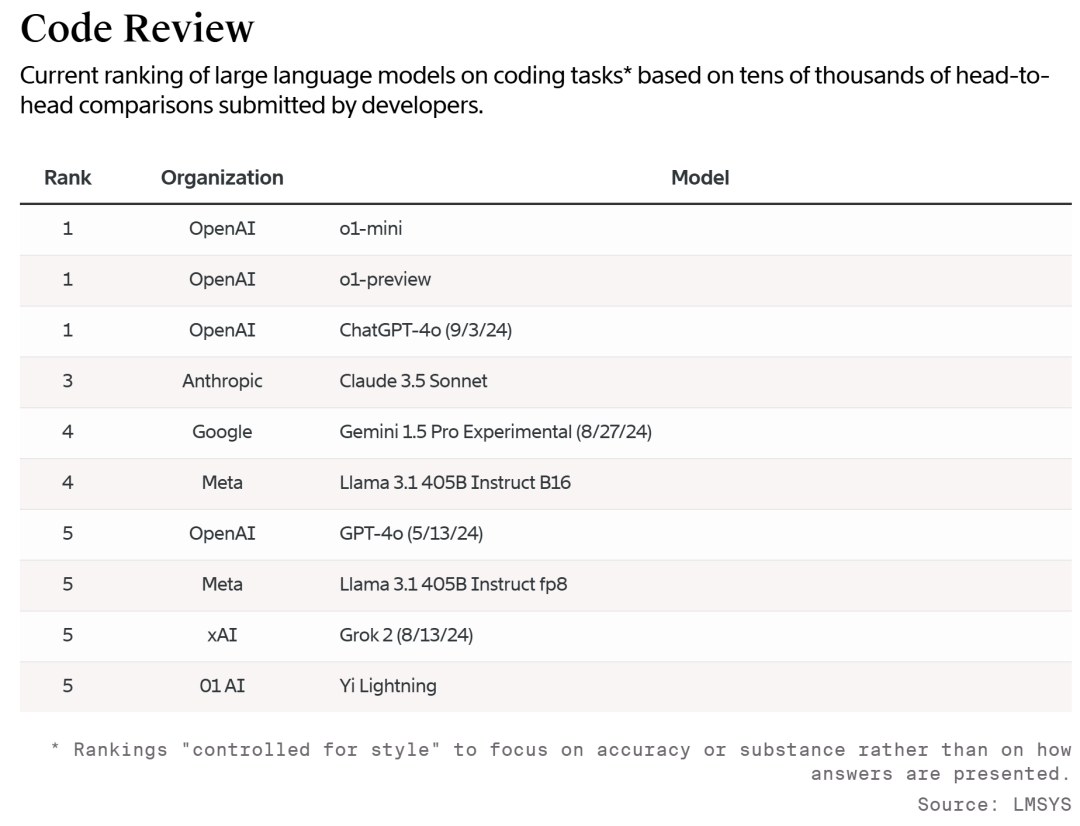Click Llama 3.1 405B Instruct fp8

click(x=453, y=584)
